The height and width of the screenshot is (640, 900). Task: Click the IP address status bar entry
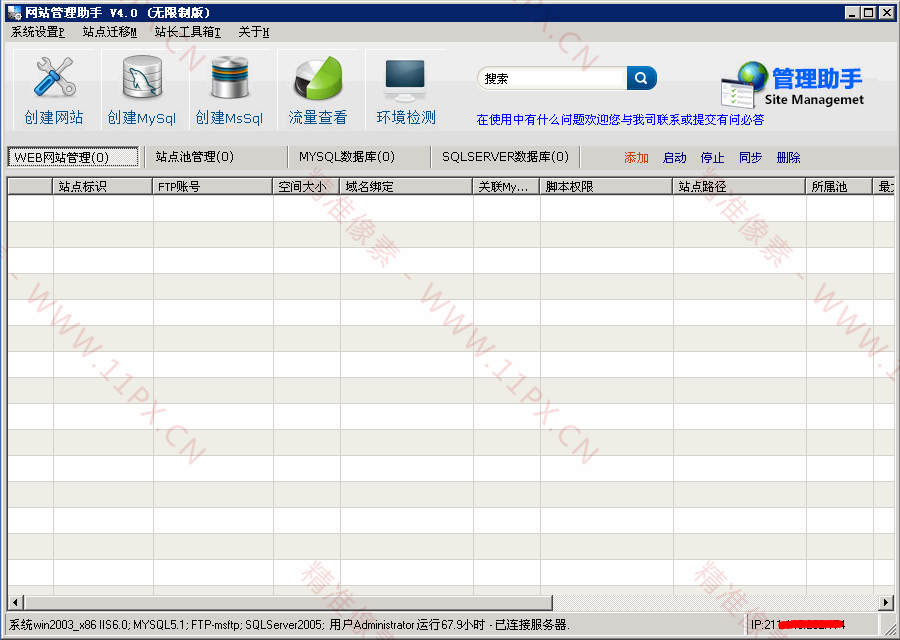coord(798,625)
